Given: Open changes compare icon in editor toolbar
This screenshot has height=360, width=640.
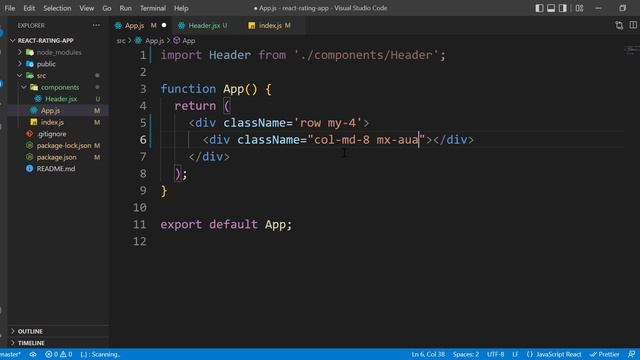Looking at the screenshot, I should pyautogui.click(x=619, y=25).
